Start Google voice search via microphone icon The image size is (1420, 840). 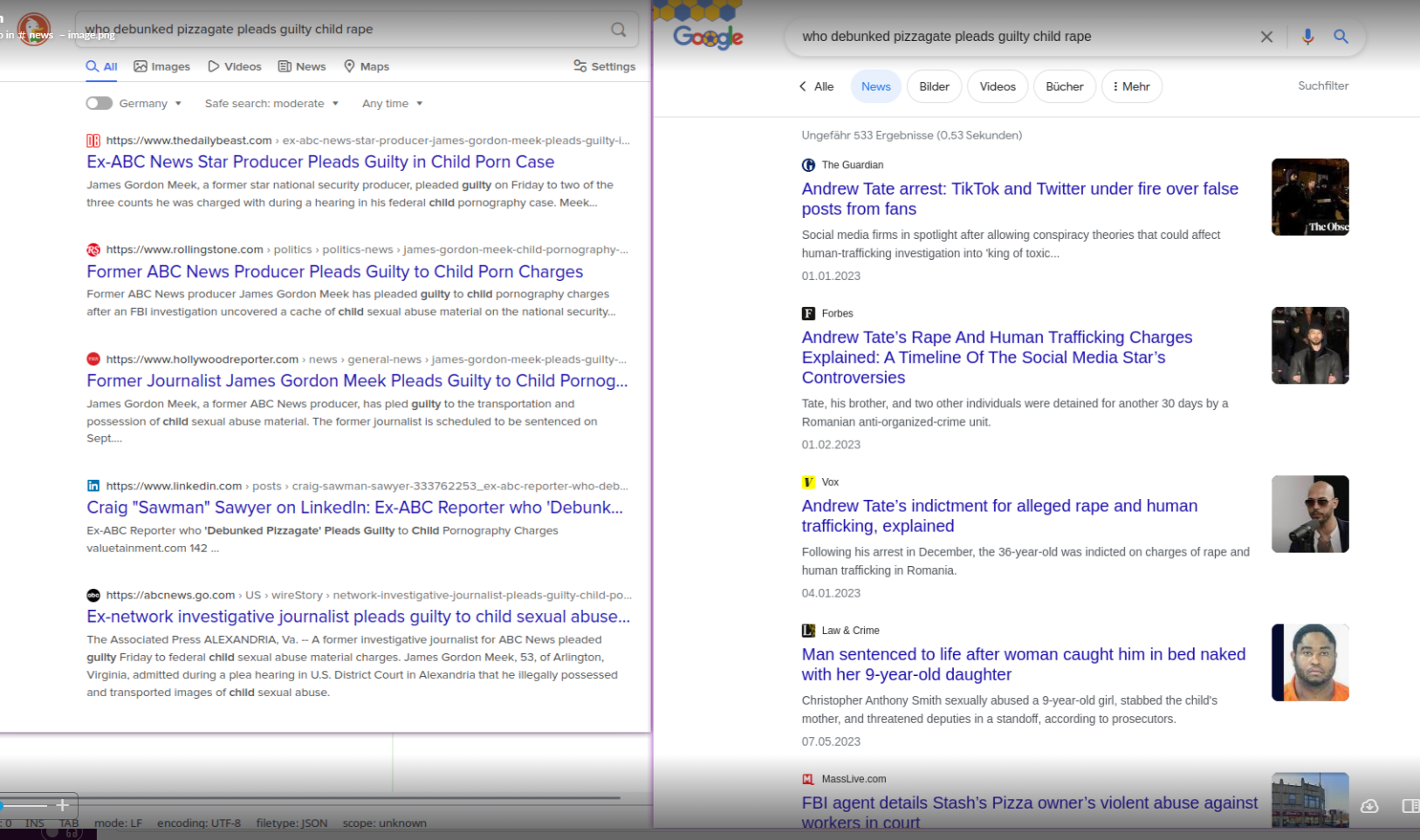click(x=1307, y=37)
